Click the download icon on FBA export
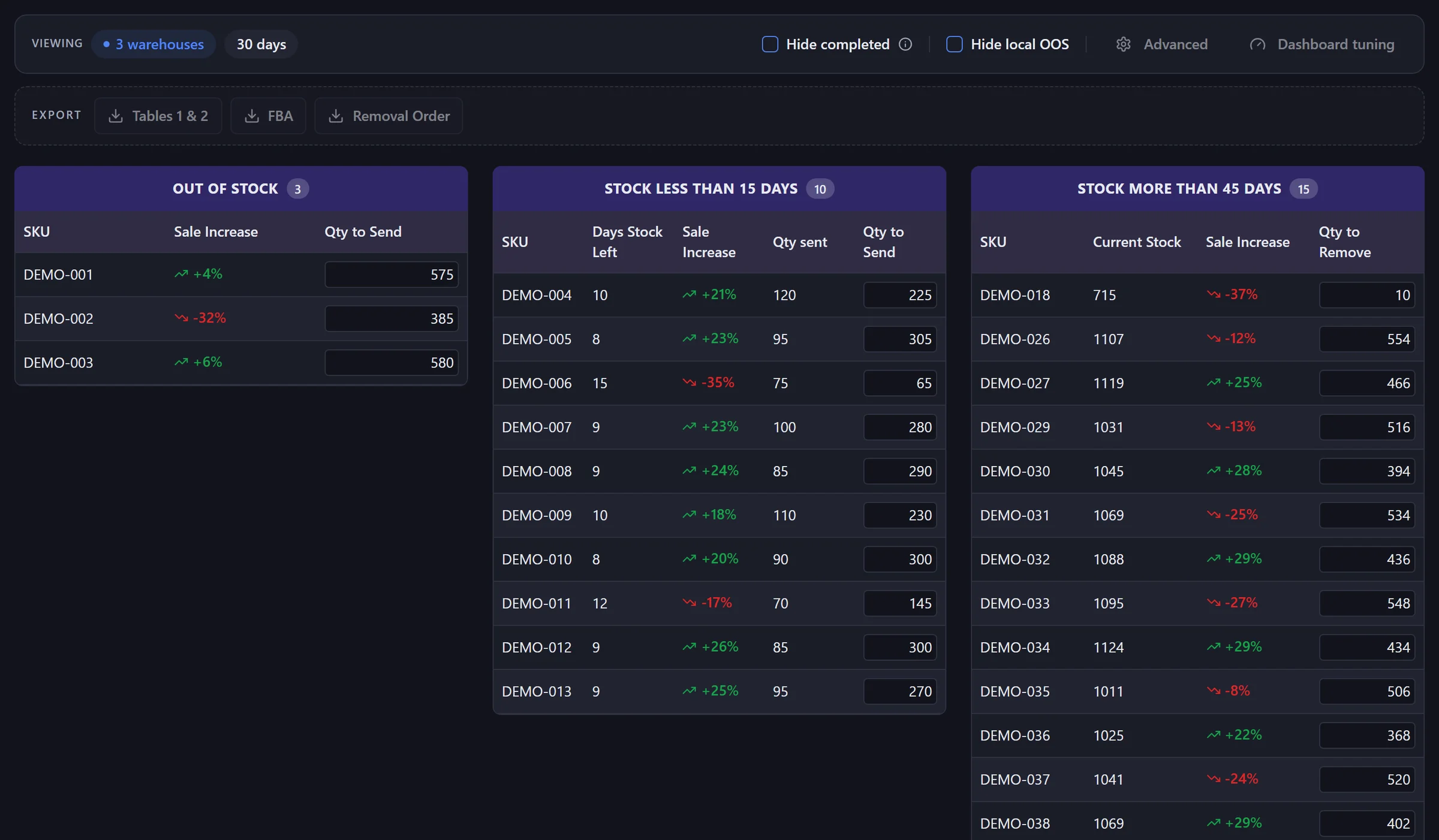This screenshot has width=1439, height=840. tap(252, 116)
